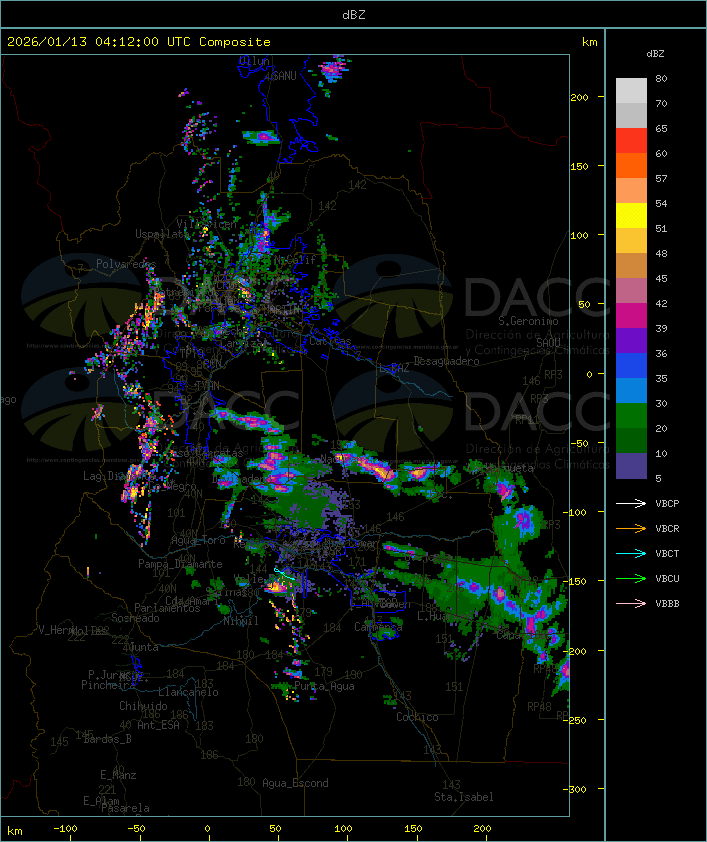Pick the light gray 70-80 dBZ swatch

(631, 91)
